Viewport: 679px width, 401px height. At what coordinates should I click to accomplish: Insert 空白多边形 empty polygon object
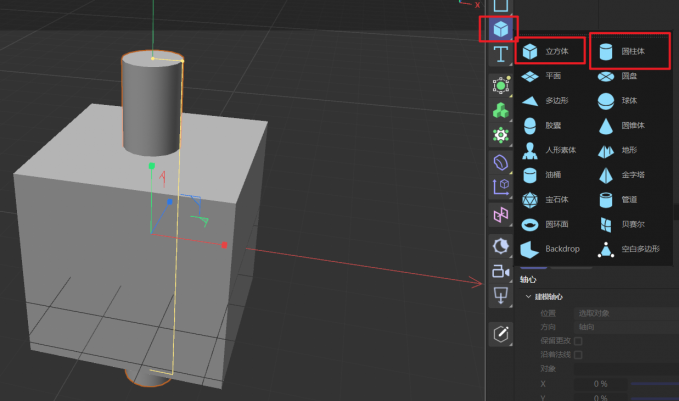coord(629,249)
